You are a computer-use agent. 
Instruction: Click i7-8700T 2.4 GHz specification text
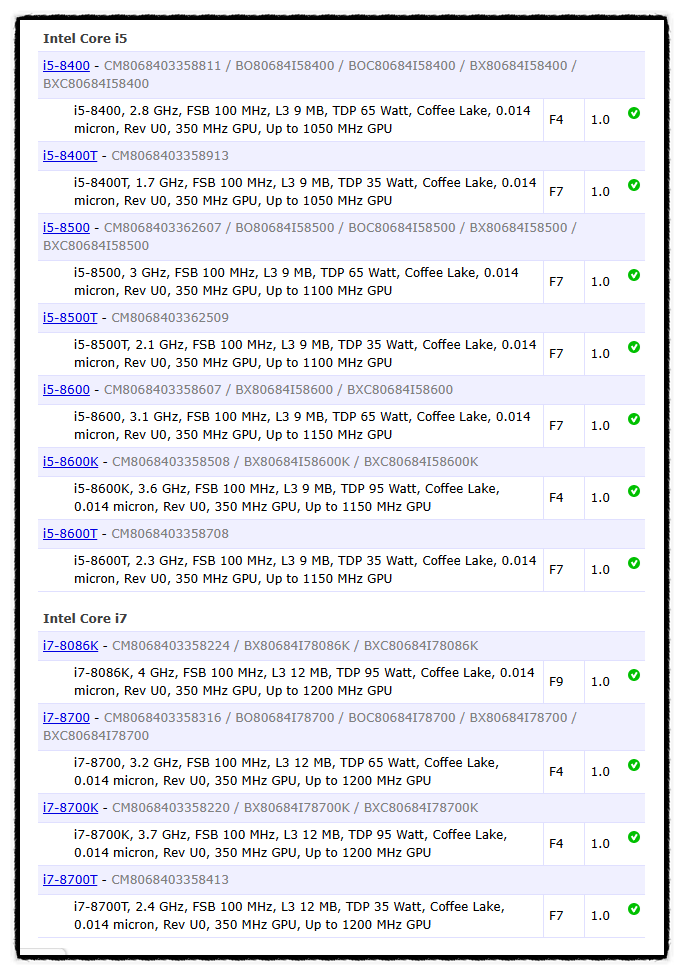coord(289,916)
